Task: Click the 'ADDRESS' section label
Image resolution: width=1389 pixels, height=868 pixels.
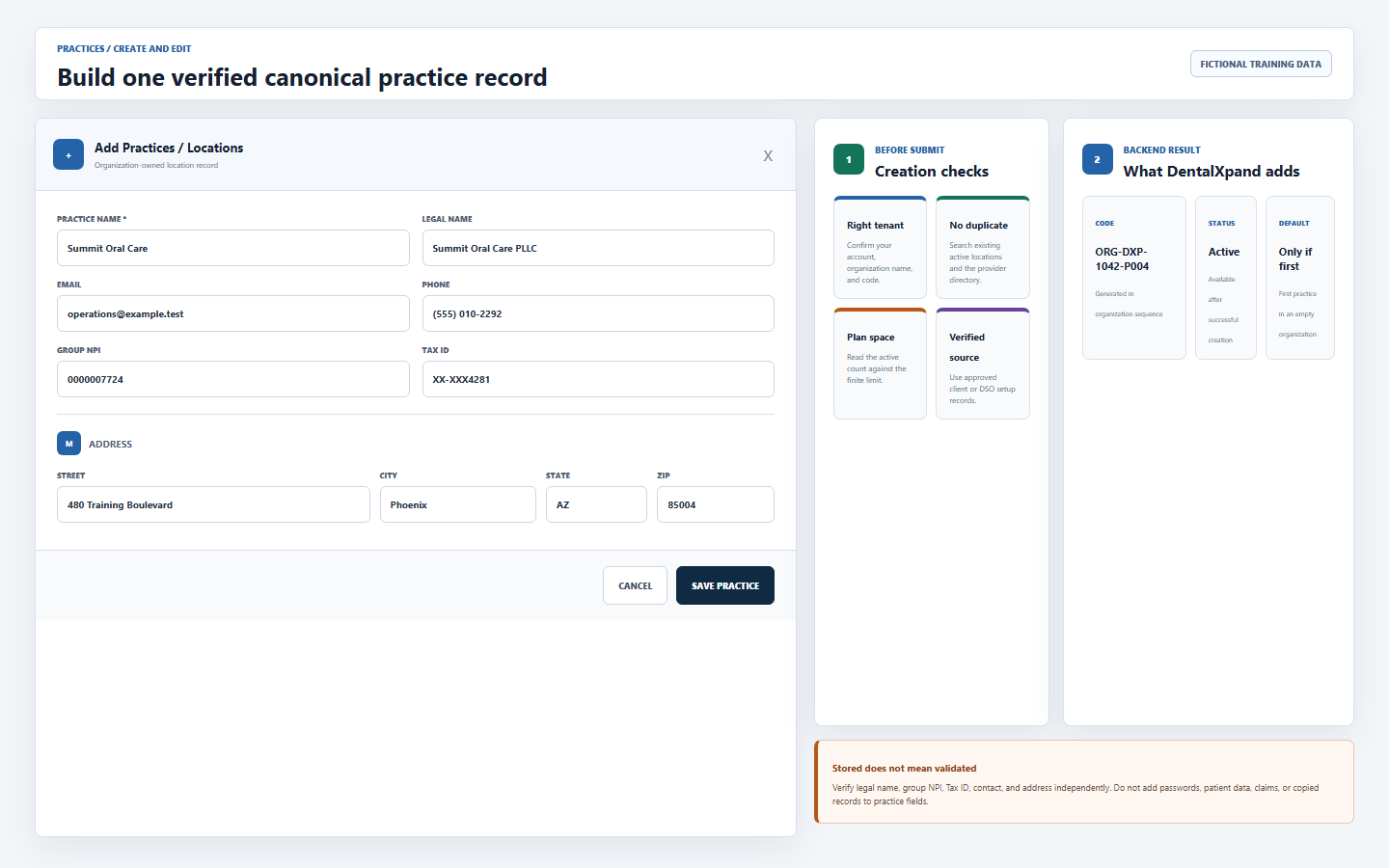Action: pos(111,444)
